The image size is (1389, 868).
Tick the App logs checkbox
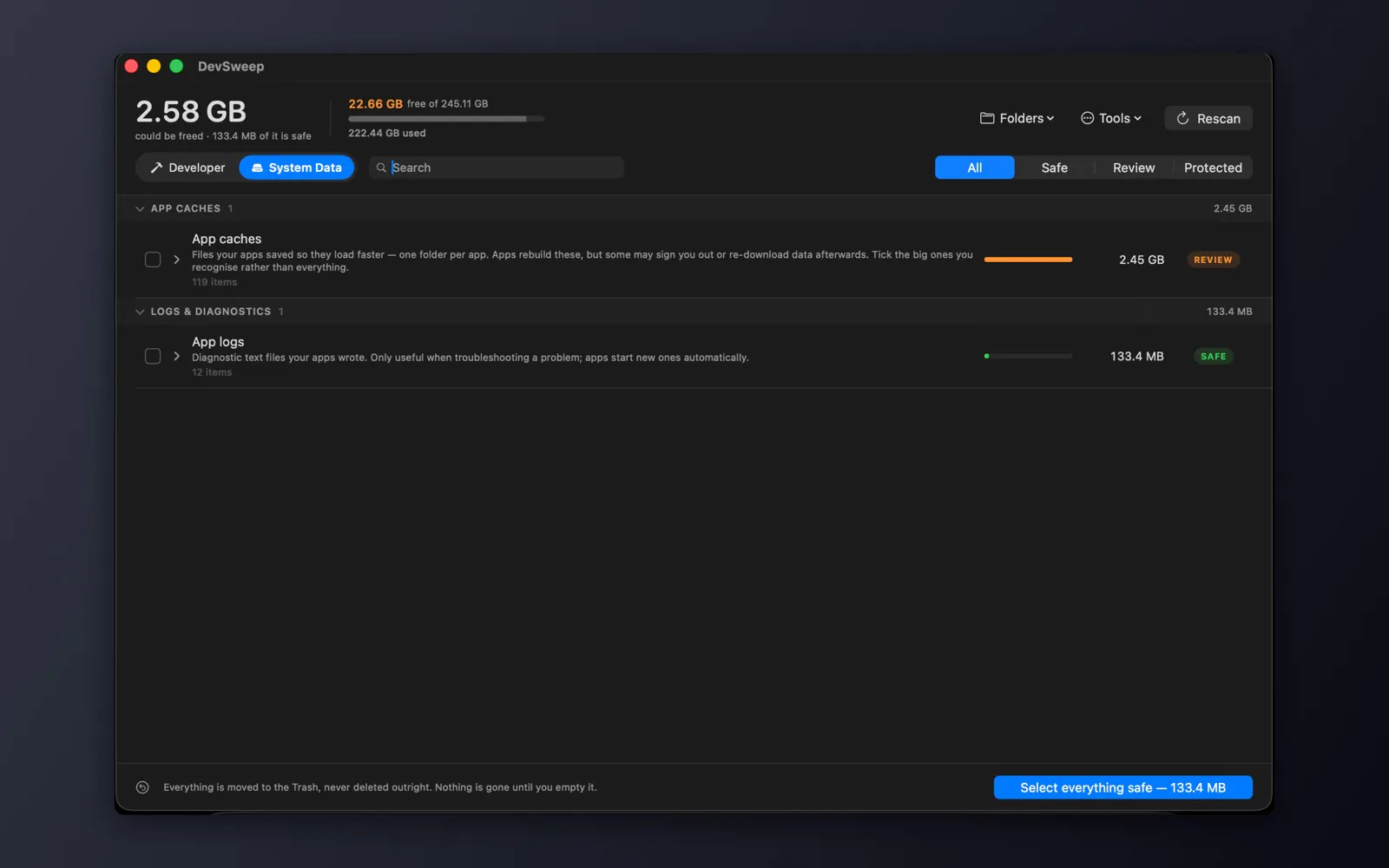(153, 356)
